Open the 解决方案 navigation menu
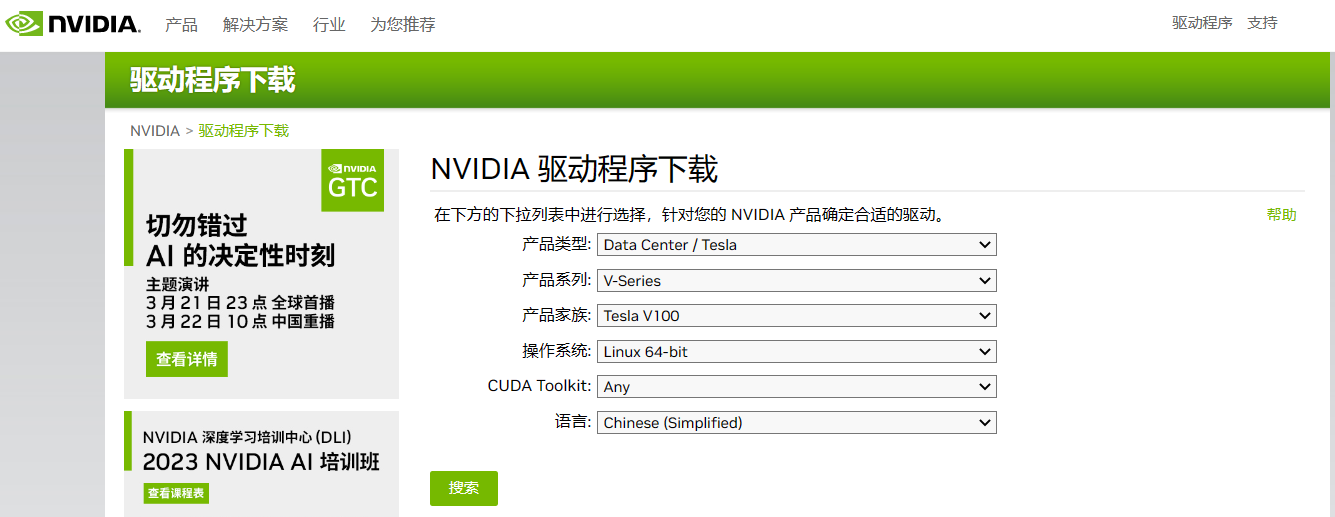 (x=255, y=24)
